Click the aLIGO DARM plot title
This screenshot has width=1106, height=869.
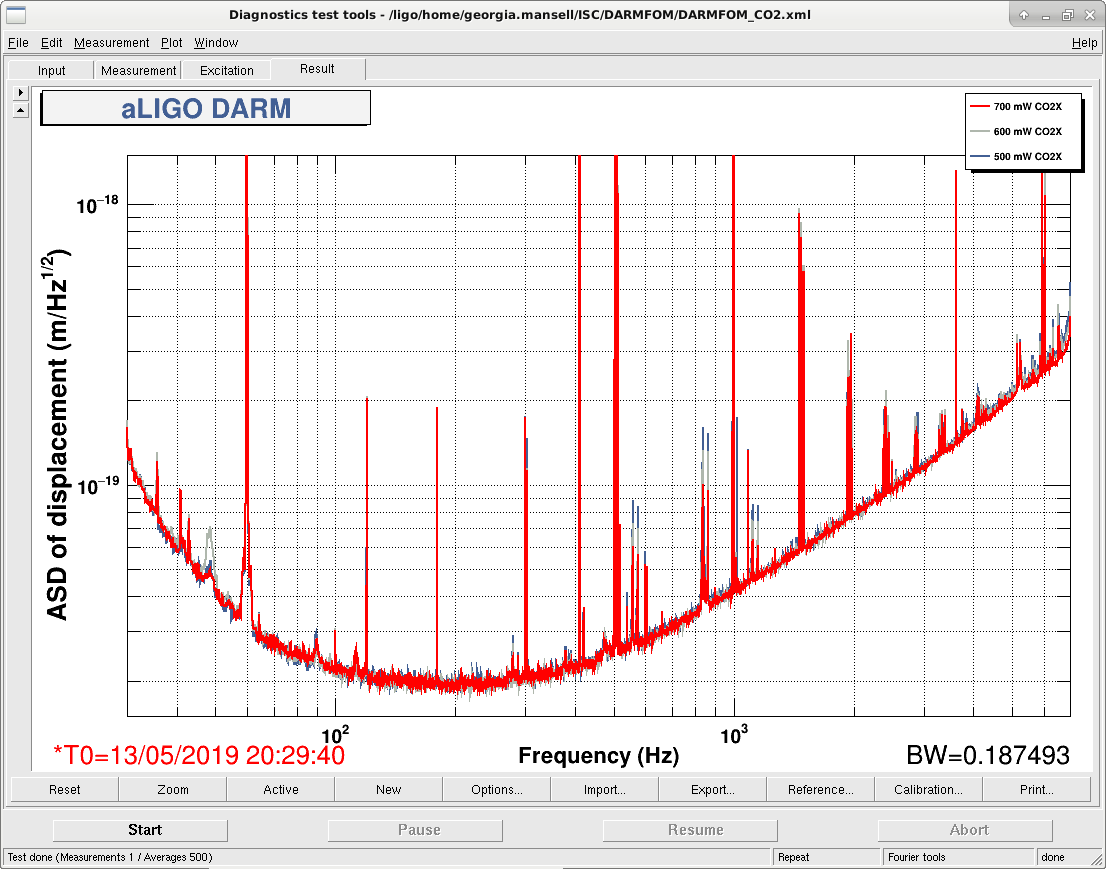click(x=205, y=109)
